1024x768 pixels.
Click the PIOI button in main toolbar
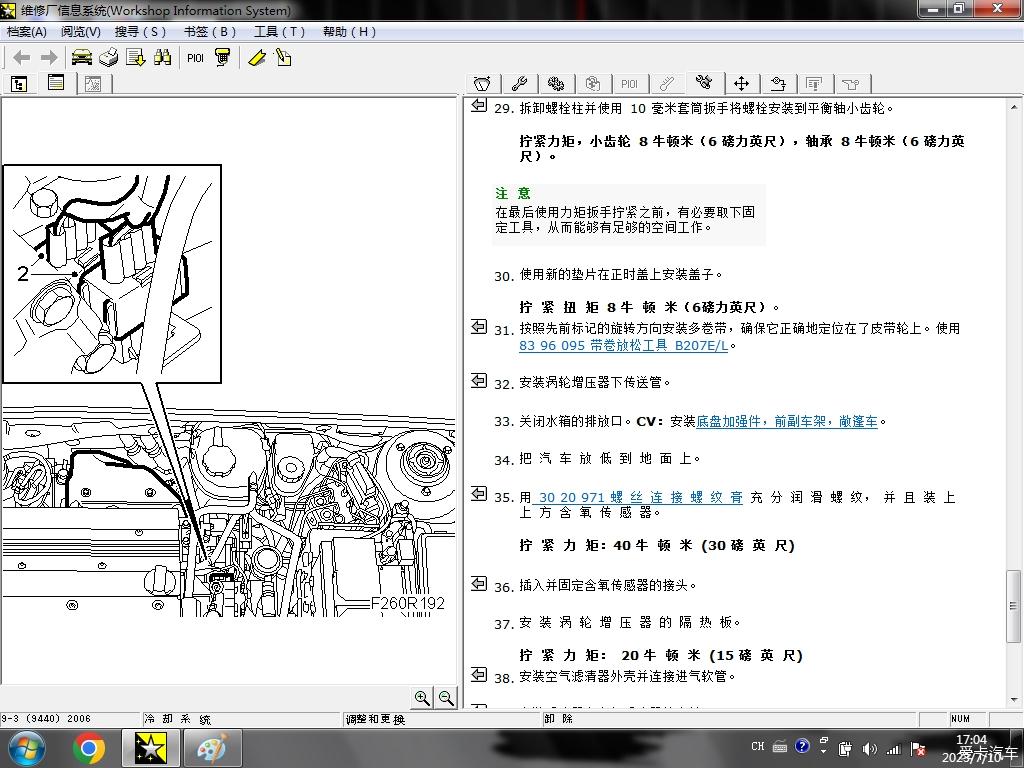tap(195, 58)
